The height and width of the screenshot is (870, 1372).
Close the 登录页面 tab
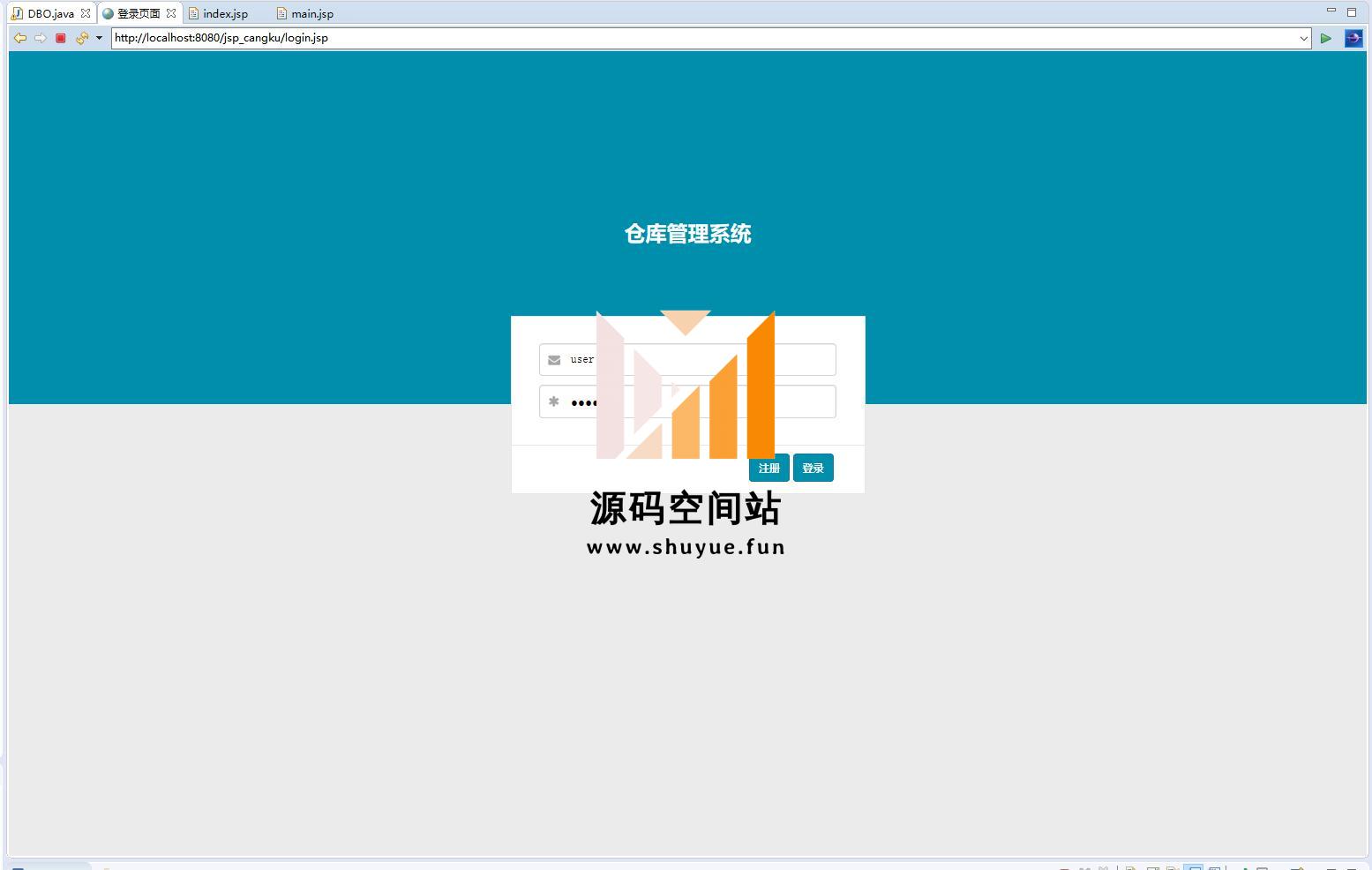coord(171,13)
